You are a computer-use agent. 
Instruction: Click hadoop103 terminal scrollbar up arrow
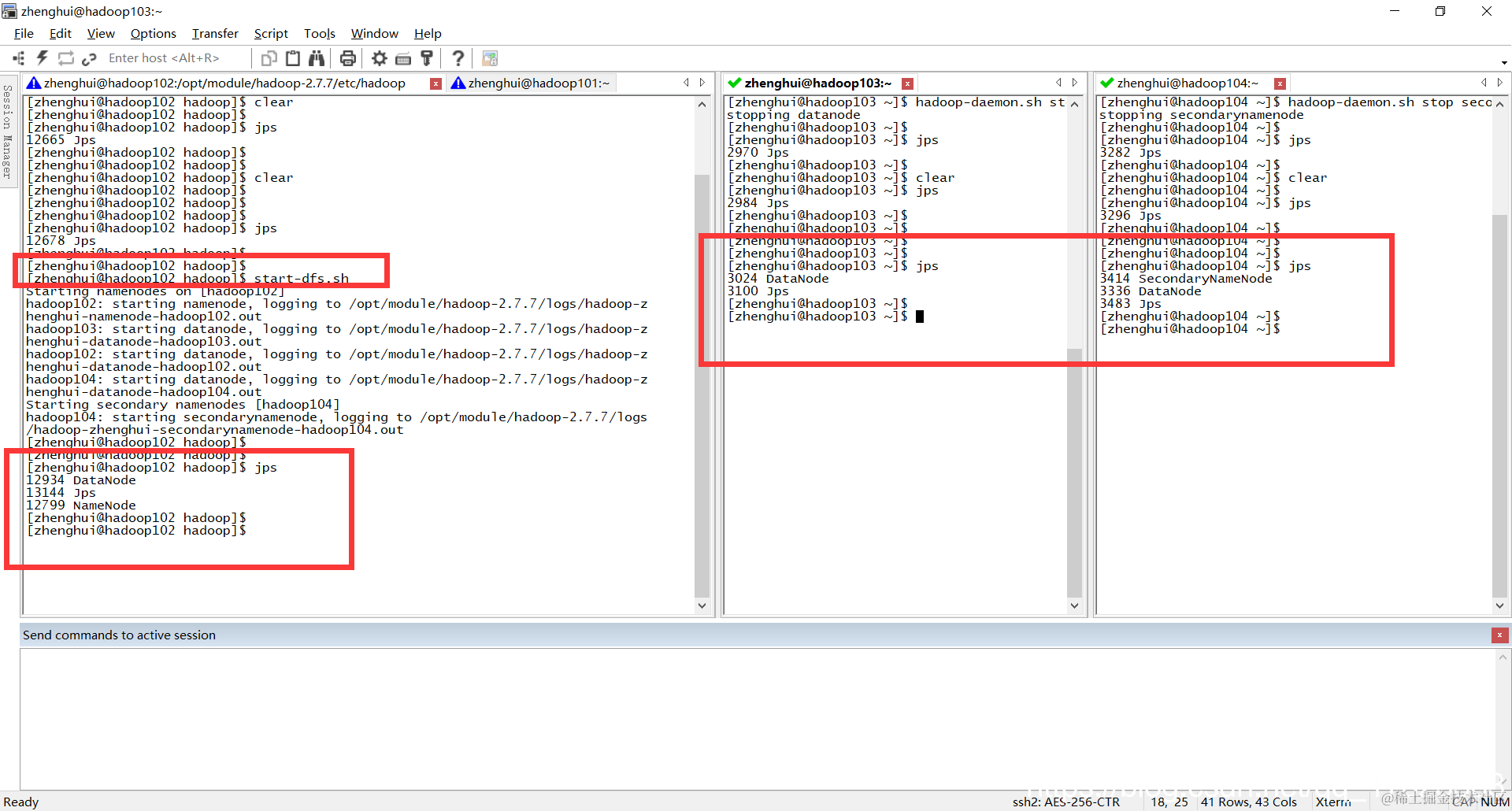tap(1074, 104)
